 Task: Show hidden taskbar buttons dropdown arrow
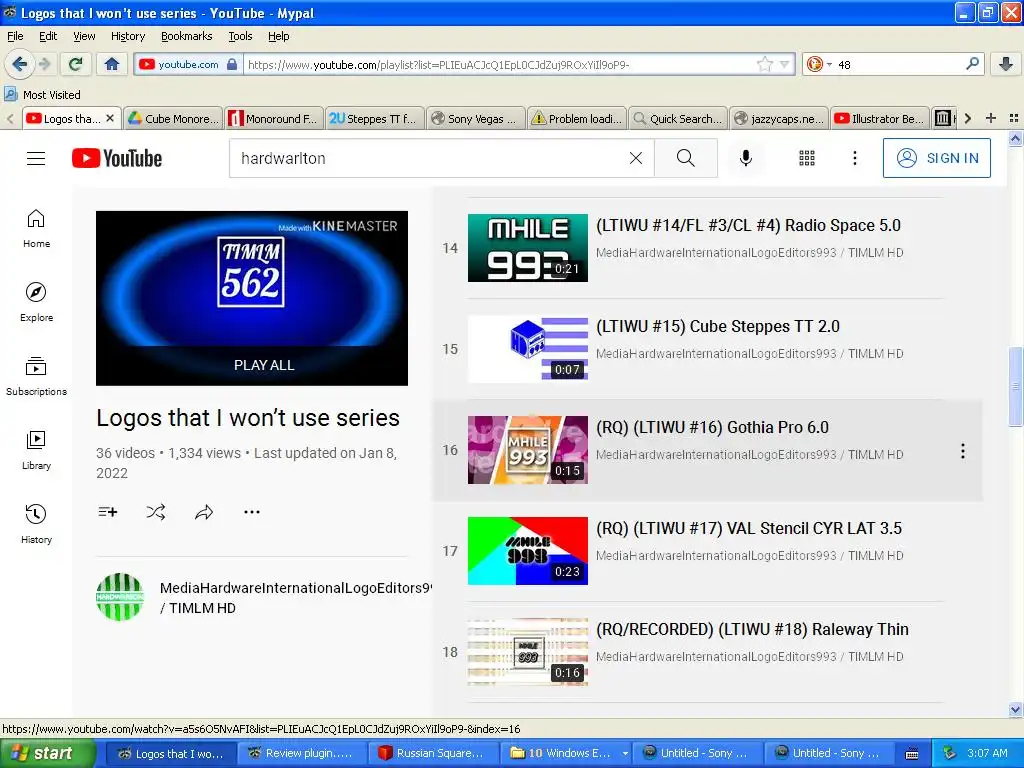pos(625,753)
